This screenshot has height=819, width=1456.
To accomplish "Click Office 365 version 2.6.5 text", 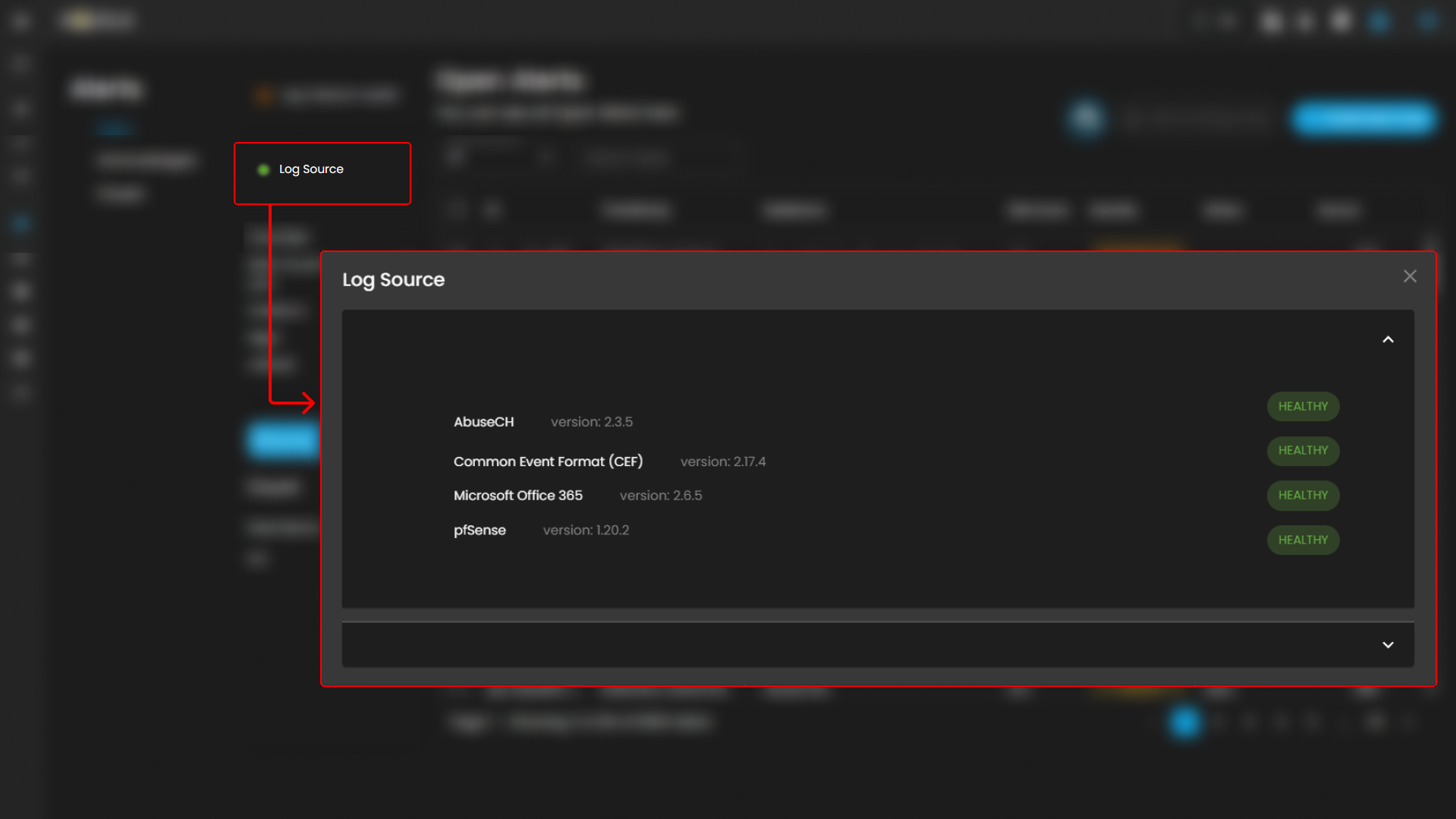I will (x=660, y=496).
